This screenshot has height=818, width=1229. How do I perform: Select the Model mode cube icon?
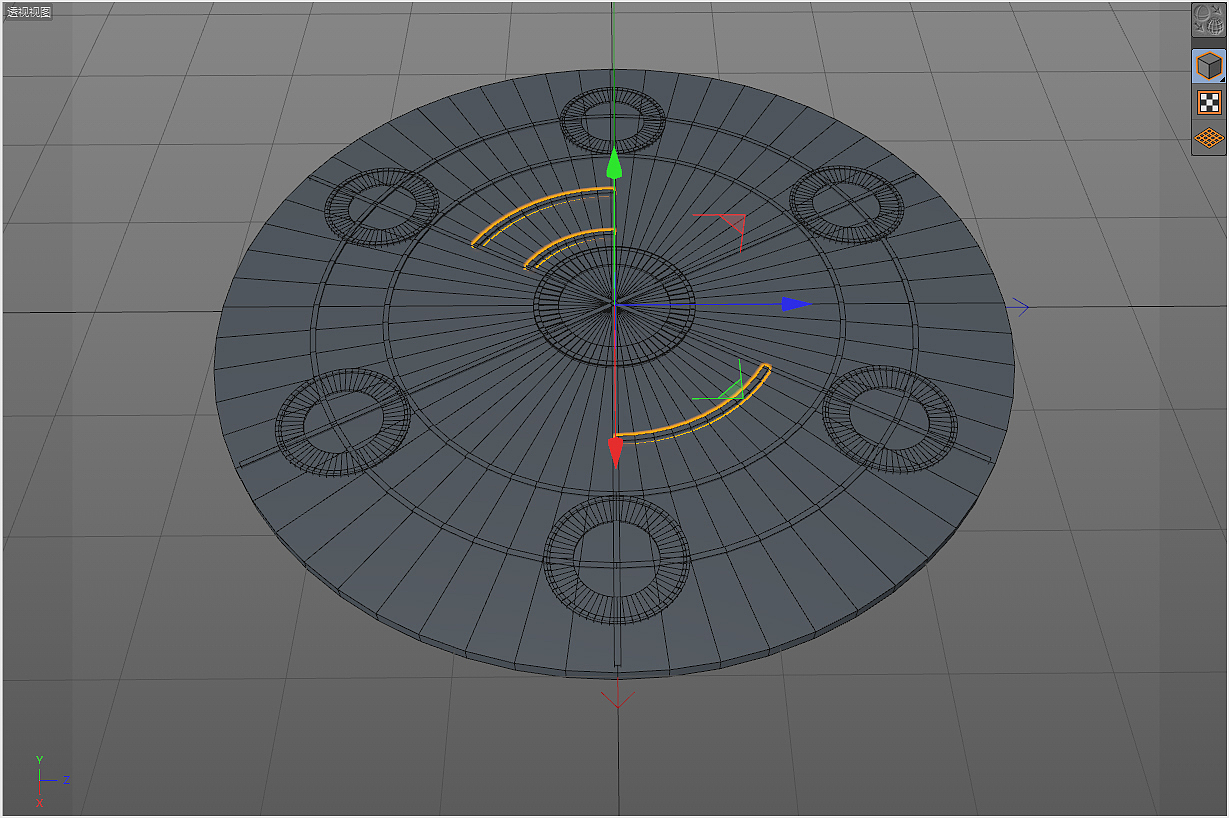(1209, 67)
